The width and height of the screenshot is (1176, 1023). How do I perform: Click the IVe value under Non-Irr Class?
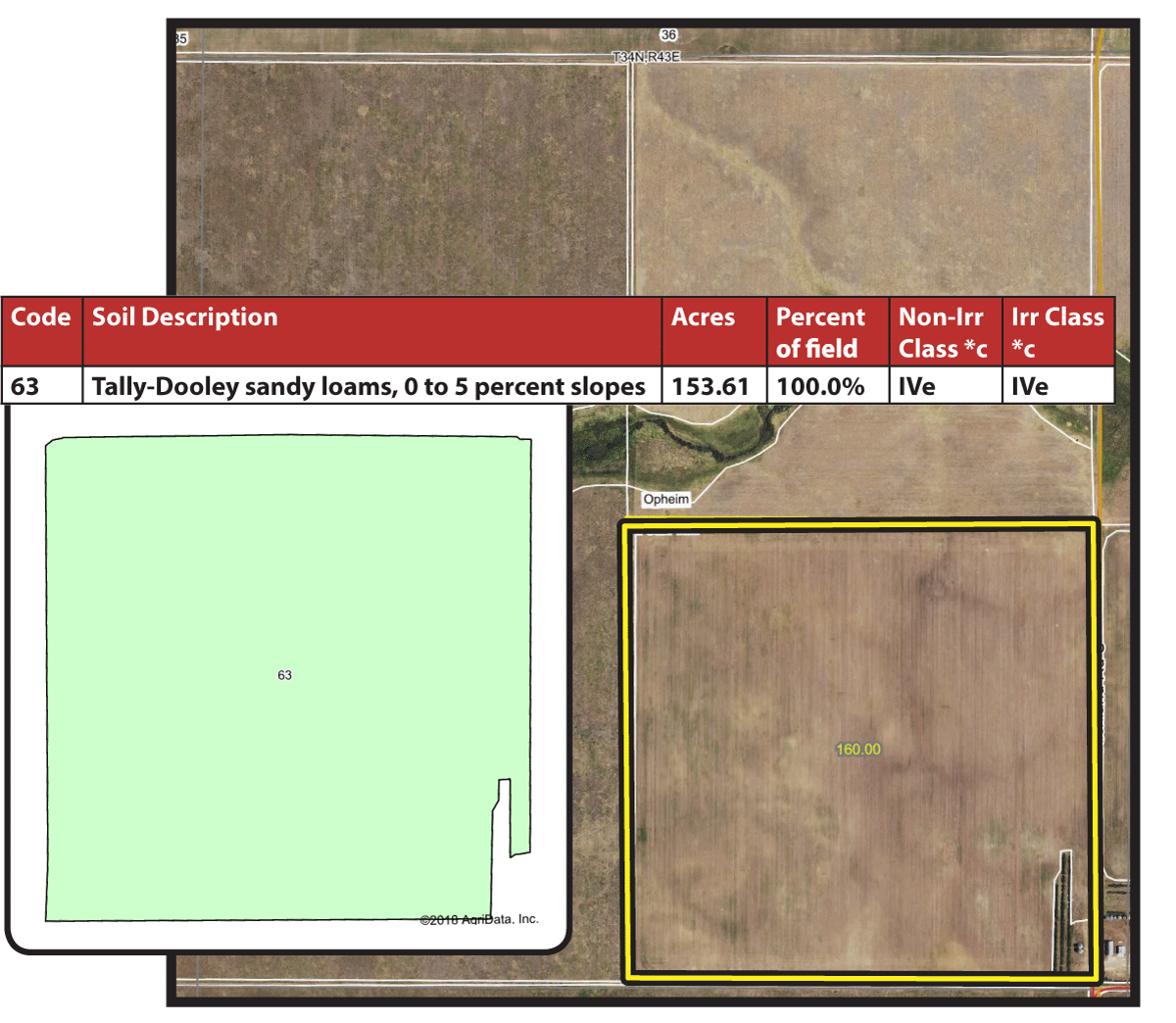(x=917, y=387)
